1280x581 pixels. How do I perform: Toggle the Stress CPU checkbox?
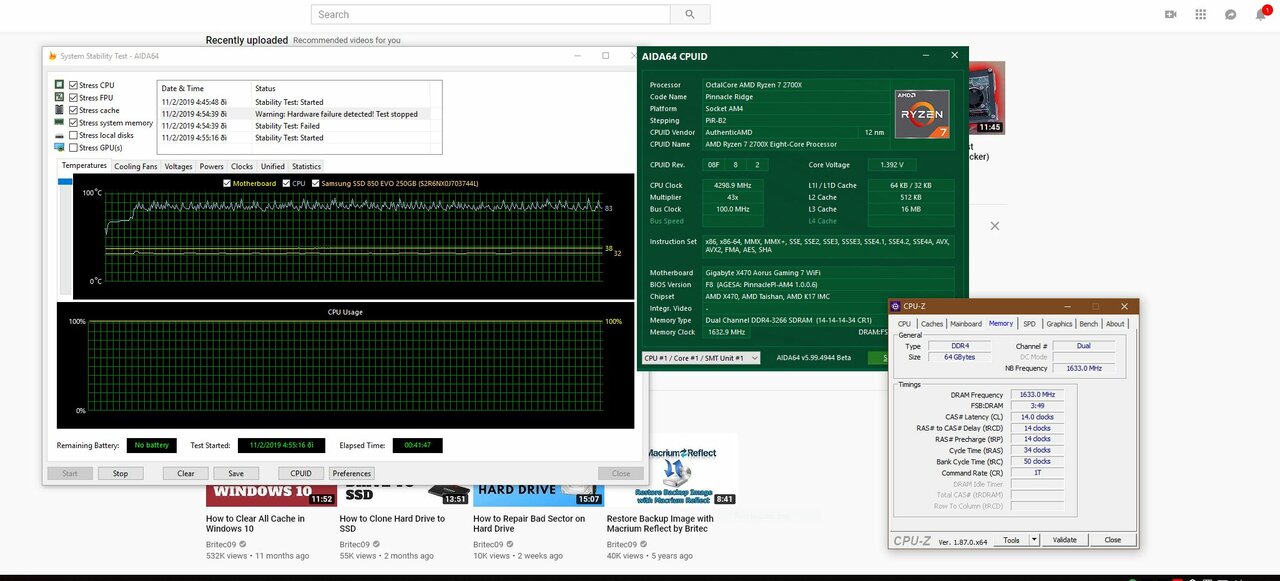click(x=74, y=86)
